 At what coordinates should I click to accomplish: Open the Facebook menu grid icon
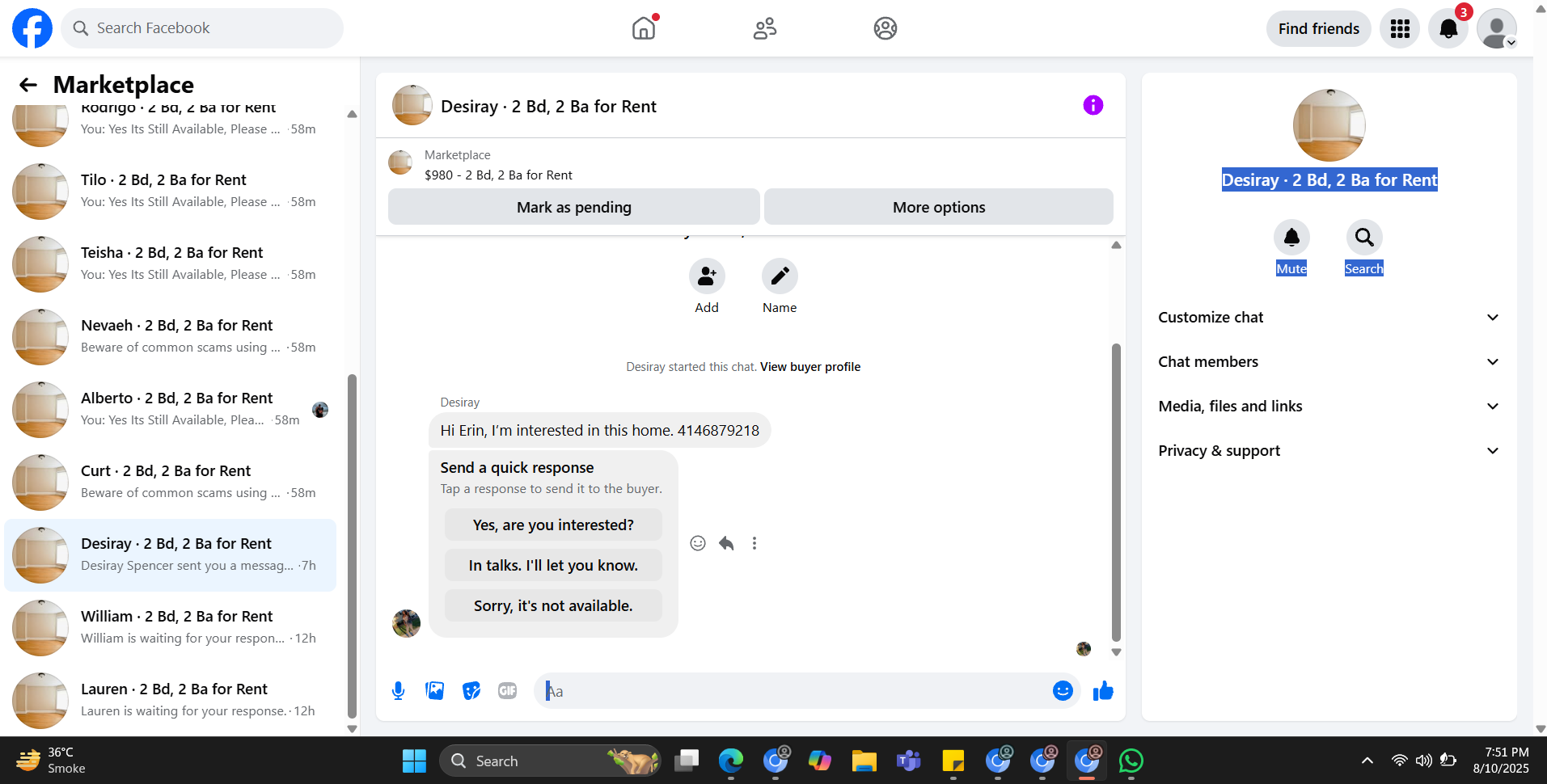[x=1400, y=29]
